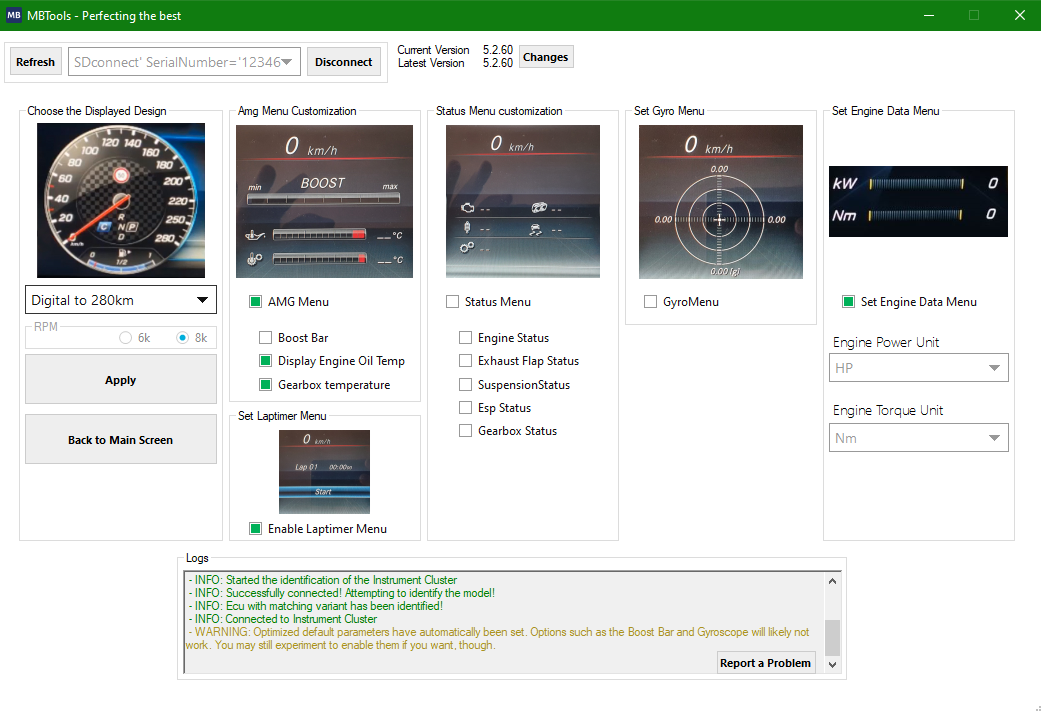Screen dimensions: 1041x711
Task: Click the Refresh button
Action: 36,62
